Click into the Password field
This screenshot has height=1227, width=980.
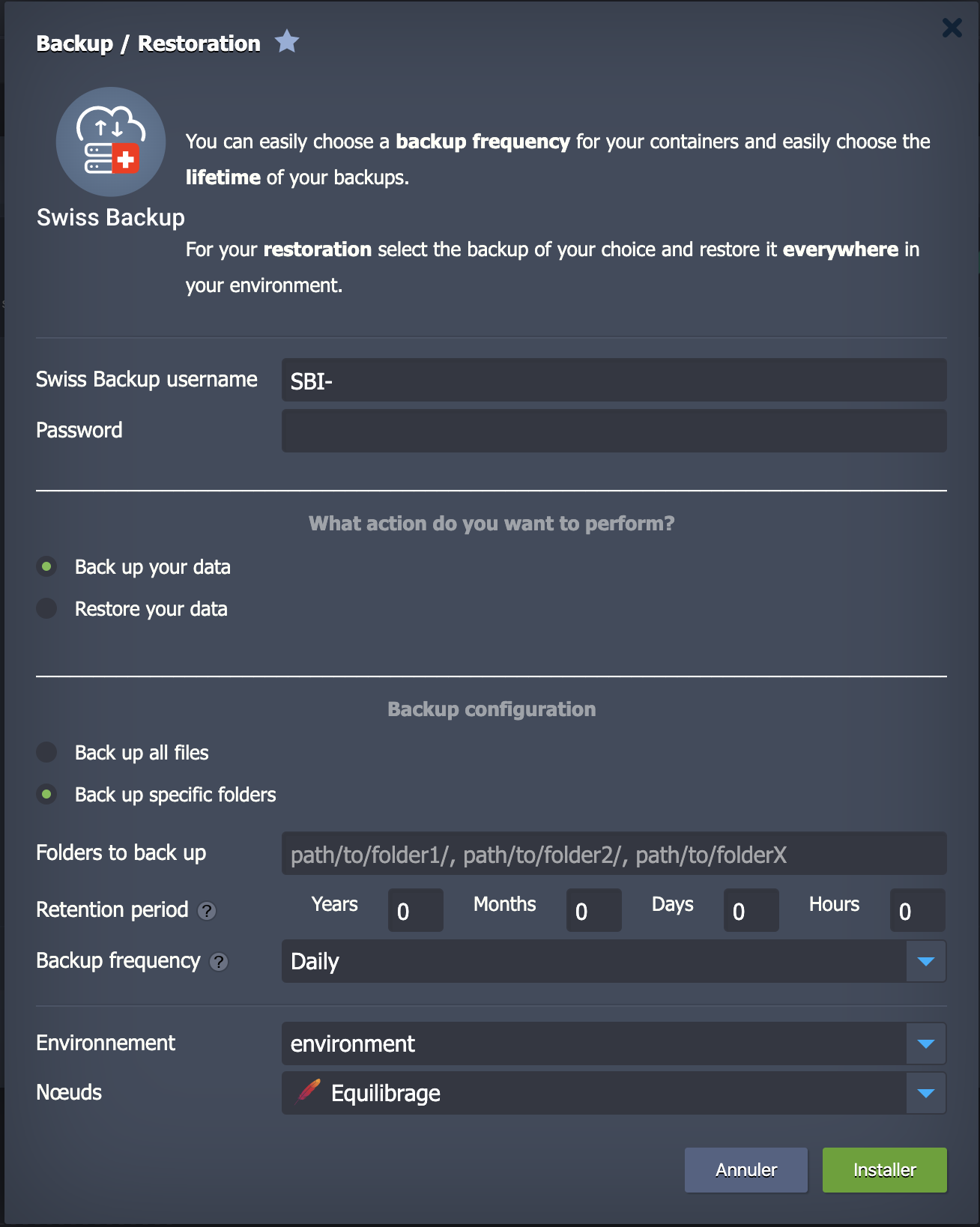coord(614,431)
